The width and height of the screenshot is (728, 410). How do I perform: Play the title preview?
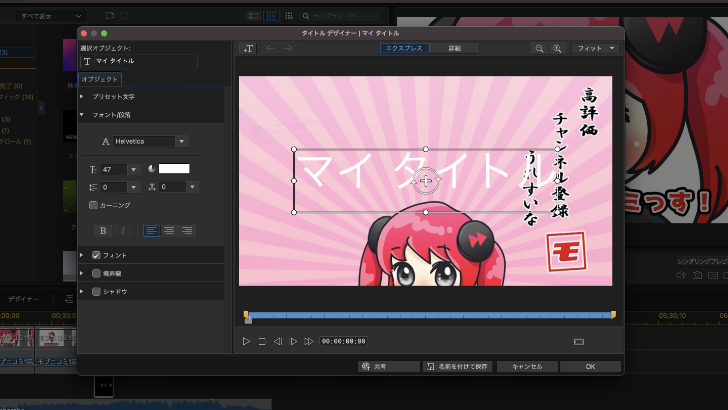click(246, 341)
